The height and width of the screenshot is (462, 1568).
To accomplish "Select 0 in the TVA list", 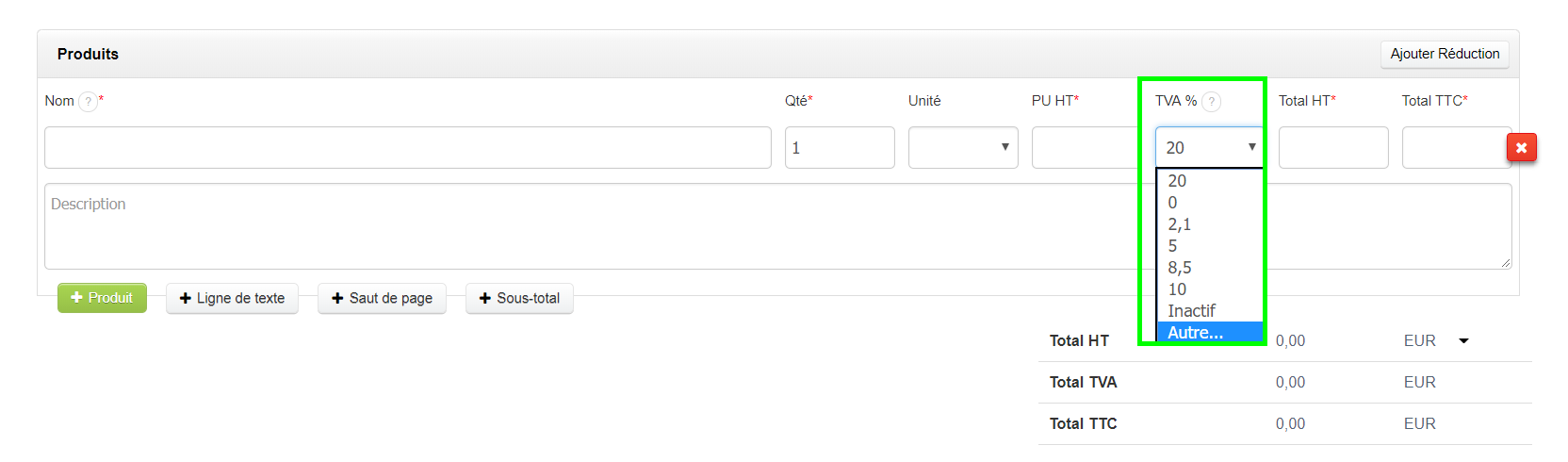I will [1173, 203].
